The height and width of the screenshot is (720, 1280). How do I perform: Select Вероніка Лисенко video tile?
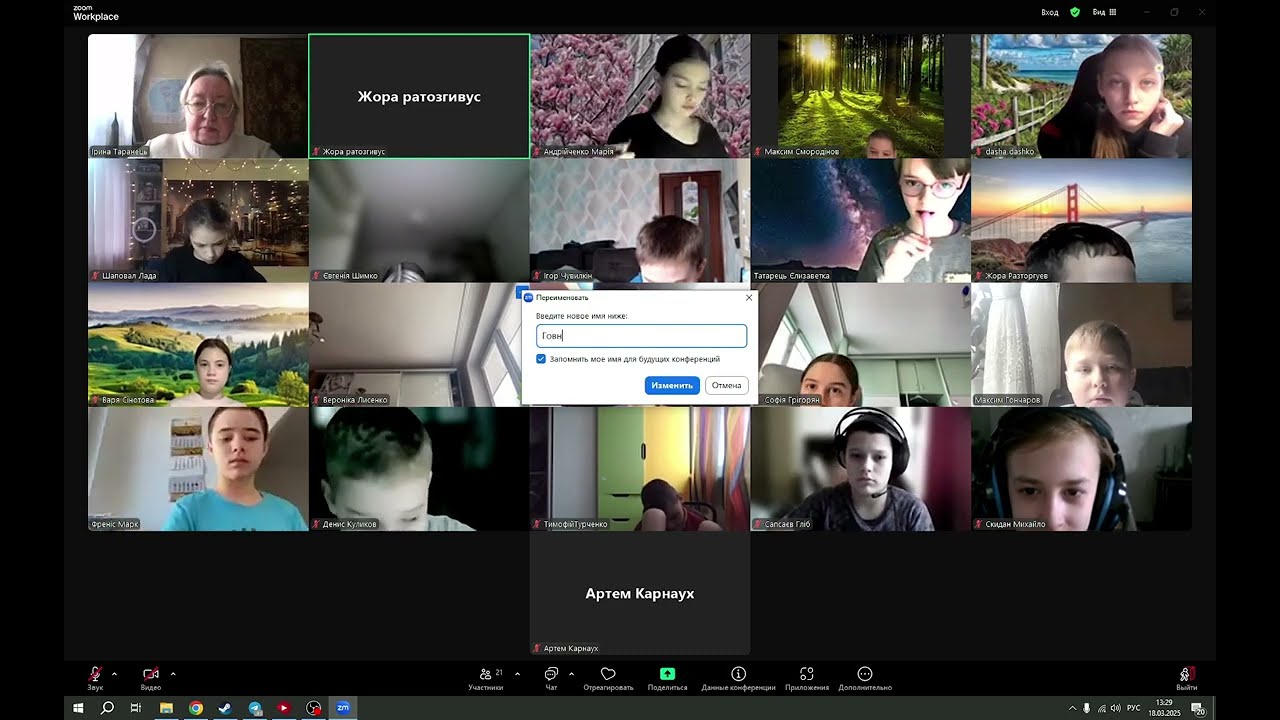pyautogui.click(x=419, y=344)
